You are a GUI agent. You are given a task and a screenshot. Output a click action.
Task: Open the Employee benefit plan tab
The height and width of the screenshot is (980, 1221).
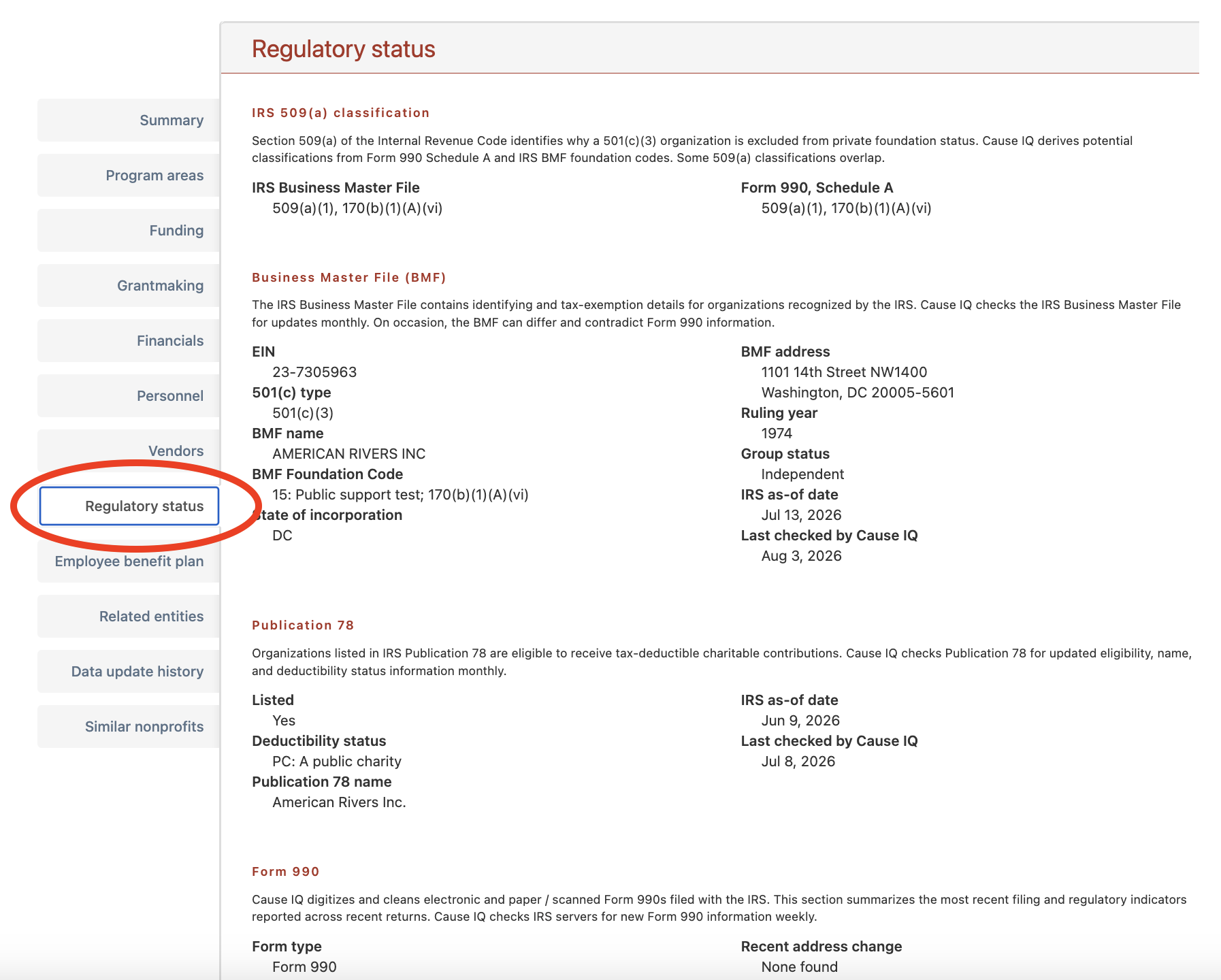pyautogui.click(x=129, y=561)
